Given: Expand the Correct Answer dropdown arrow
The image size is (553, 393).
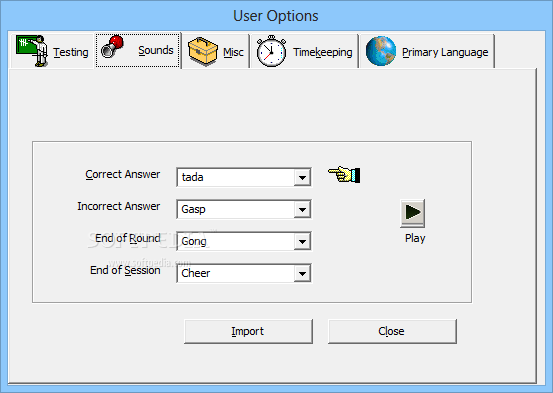Looking at the screenshot, I should [302, 177].
